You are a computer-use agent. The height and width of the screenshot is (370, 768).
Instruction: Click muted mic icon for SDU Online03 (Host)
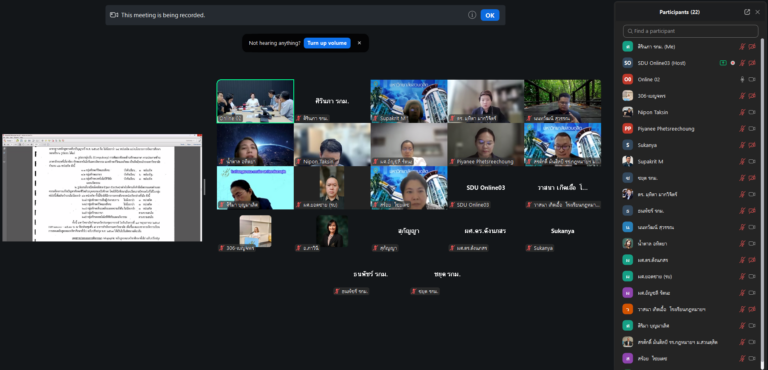click(742, 63)
